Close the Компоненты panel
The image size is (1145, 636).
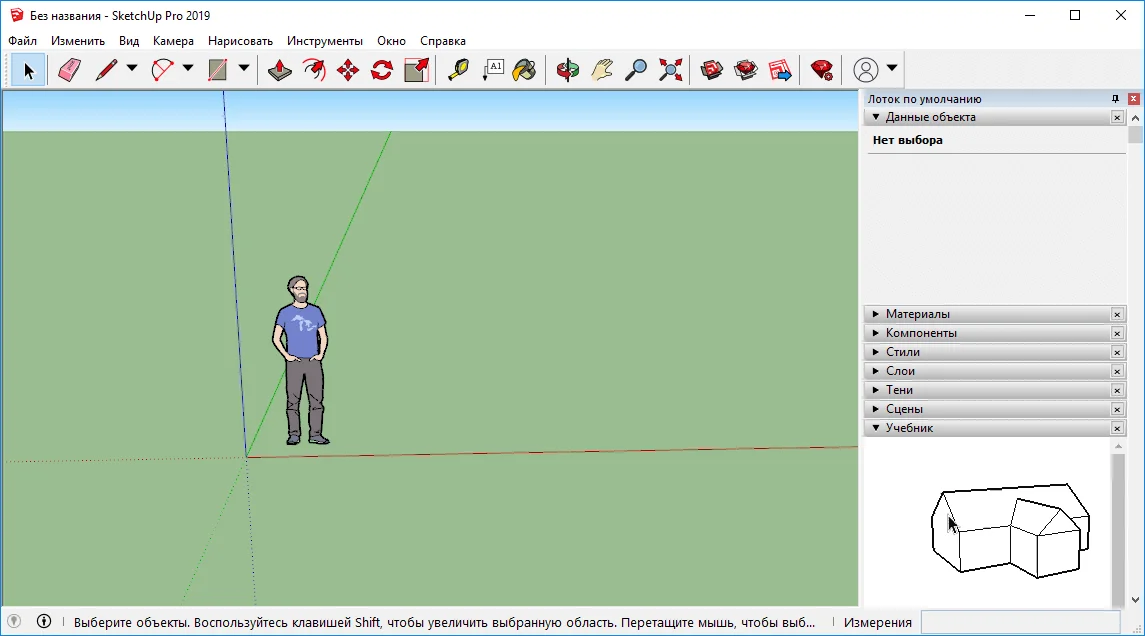[1117, 333]
